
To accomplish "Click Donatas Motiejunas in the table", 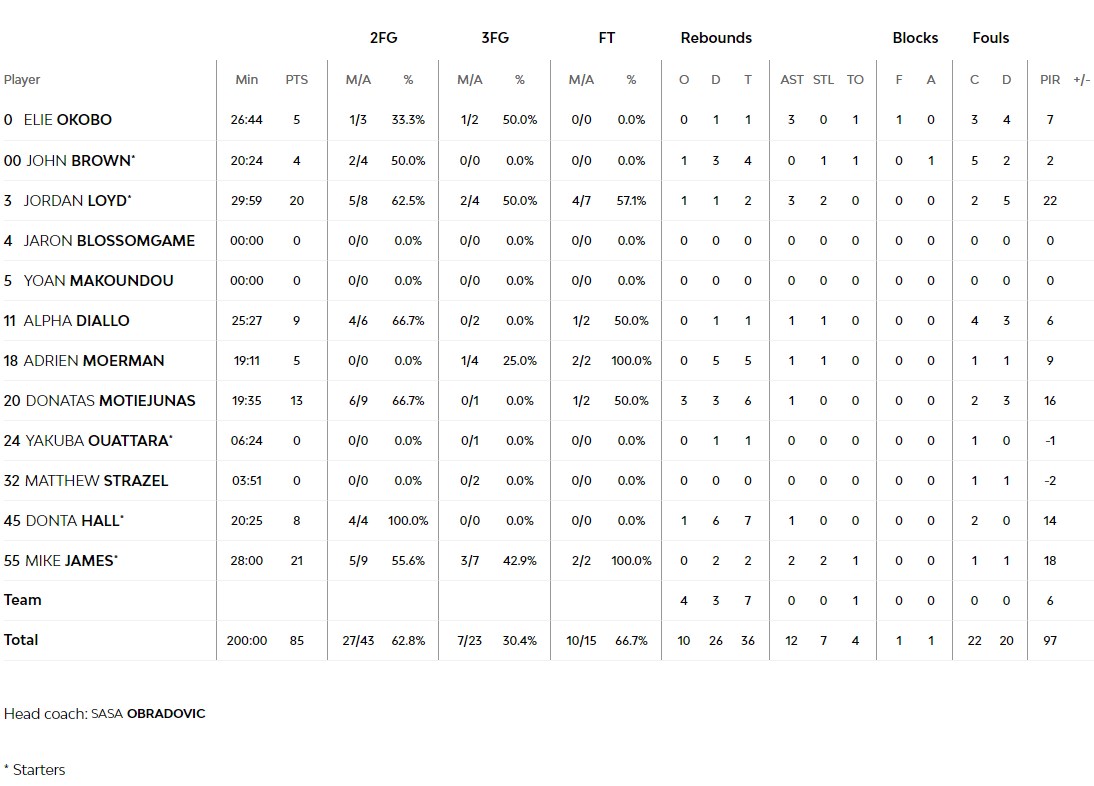I will tap(110, 400).
